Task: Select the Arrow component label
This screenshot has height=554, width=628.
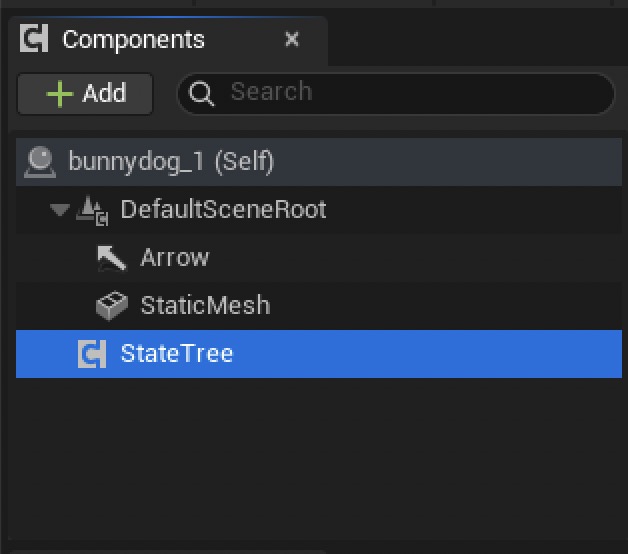Action: [x=175, y=258]
